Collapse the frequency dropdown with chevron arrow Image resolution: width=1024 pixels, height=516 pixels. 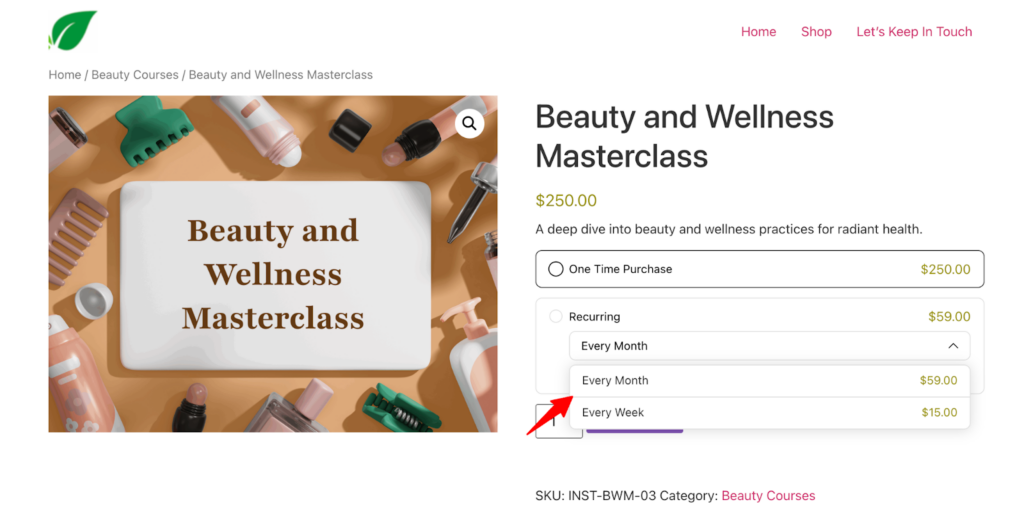tap(953, 346)
